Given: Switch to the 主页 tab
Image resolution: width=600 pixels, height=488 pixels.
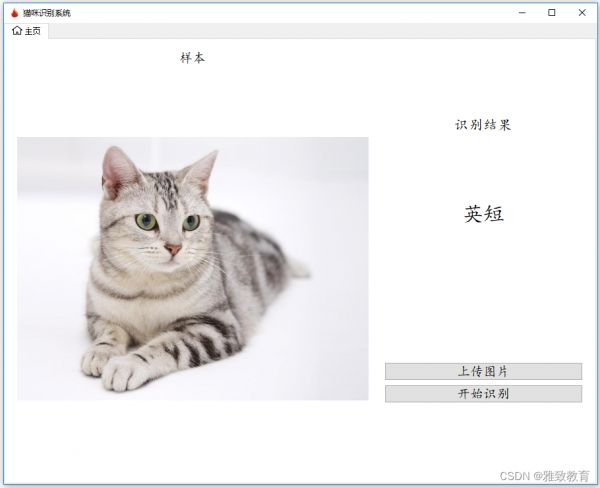Looking at the screenshot, I should click(x=27, y=31).
